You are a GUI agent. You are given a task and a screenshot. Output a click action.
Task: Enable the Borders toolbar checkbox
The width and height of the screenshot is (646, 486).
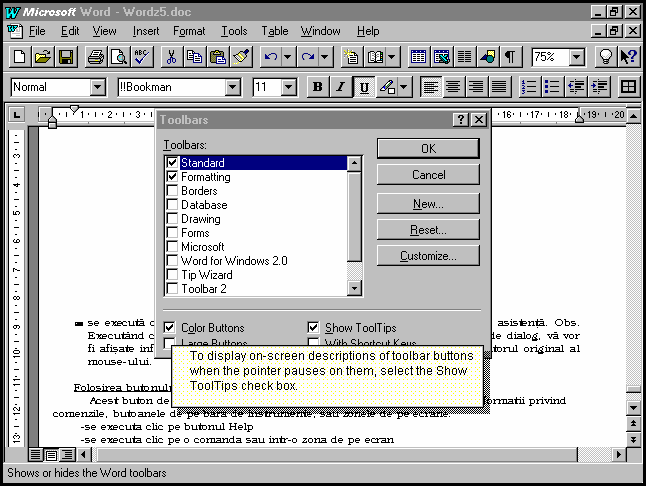pos(172,190)
